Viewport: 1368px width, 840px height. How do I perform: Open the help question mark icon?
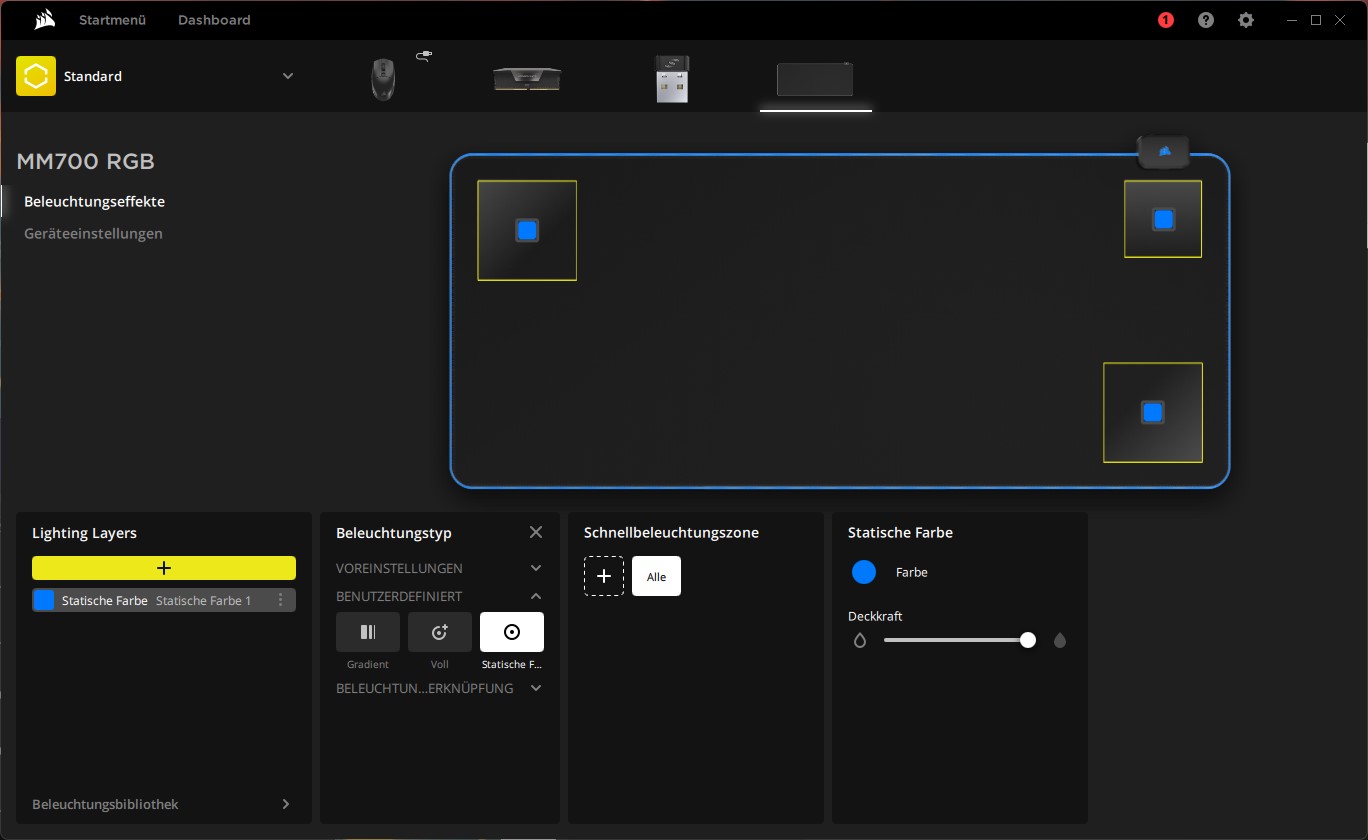point(1206,20)
